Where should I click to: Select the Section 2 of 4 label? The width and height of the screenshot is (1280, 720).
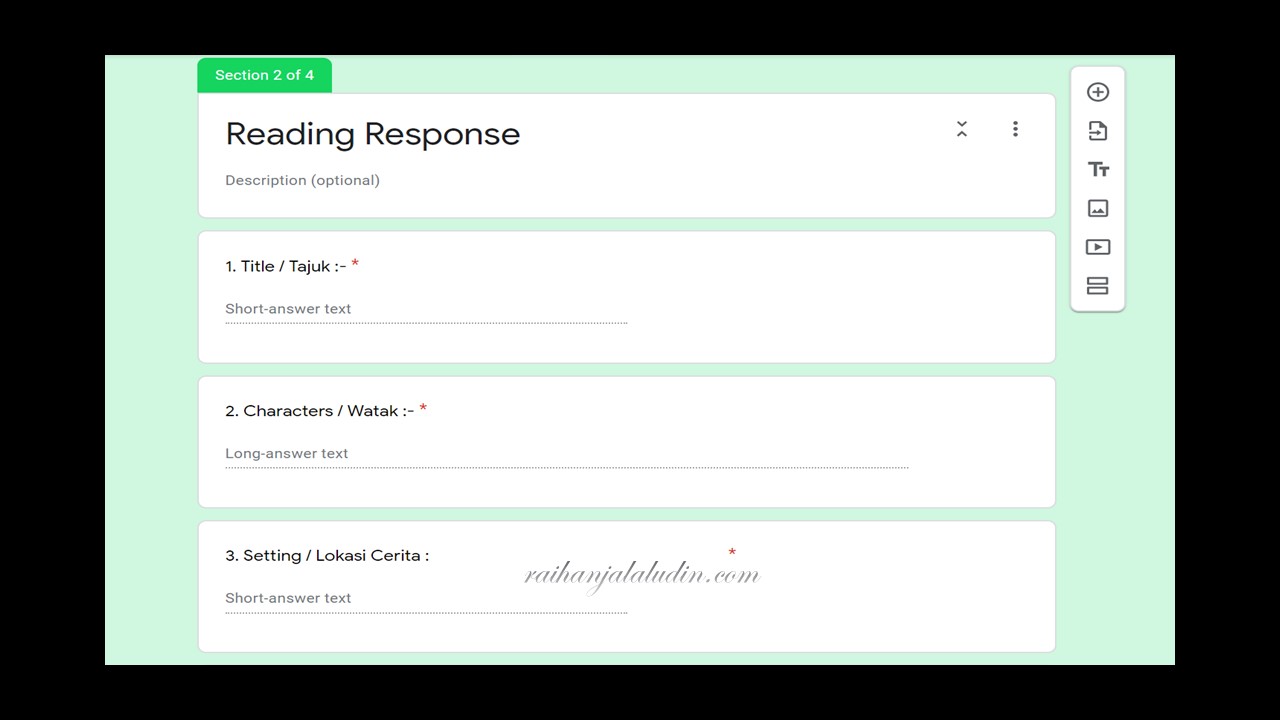[264, 75]
